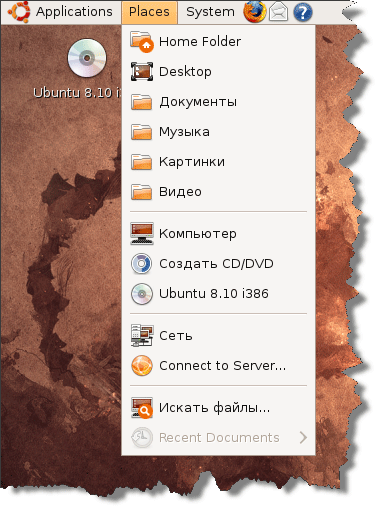
Task: Close the Places menu via its label
Action: (149, 12)
